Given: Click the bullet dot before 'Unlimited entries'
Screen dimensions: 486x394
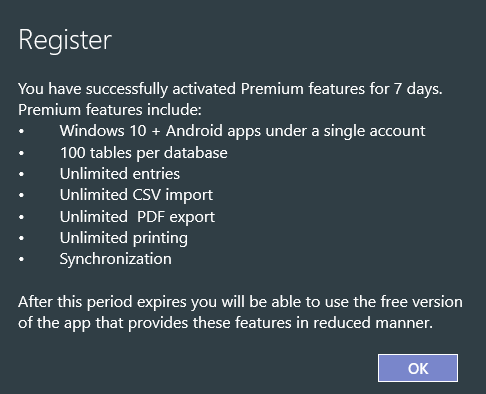Looking at the screenshot, I should (22, 174).
